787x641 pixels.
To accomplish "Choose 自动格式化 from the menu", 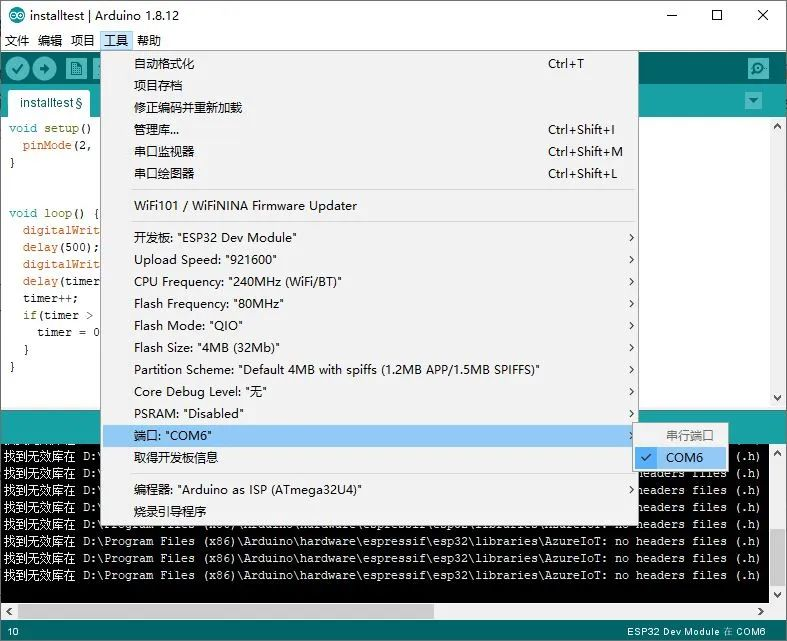I will click(369, 64).
